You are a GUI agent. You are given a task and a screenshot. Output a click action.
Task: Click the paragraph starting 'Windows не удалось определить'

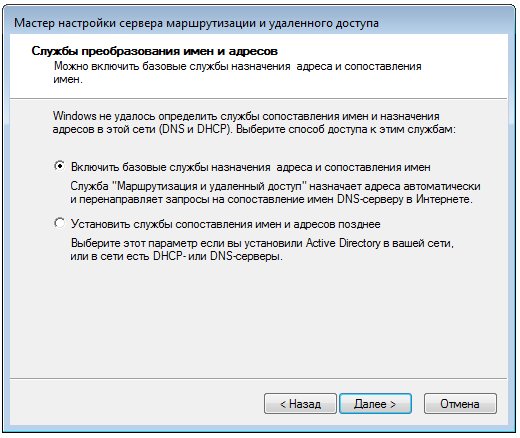click(x=254, y=122)
